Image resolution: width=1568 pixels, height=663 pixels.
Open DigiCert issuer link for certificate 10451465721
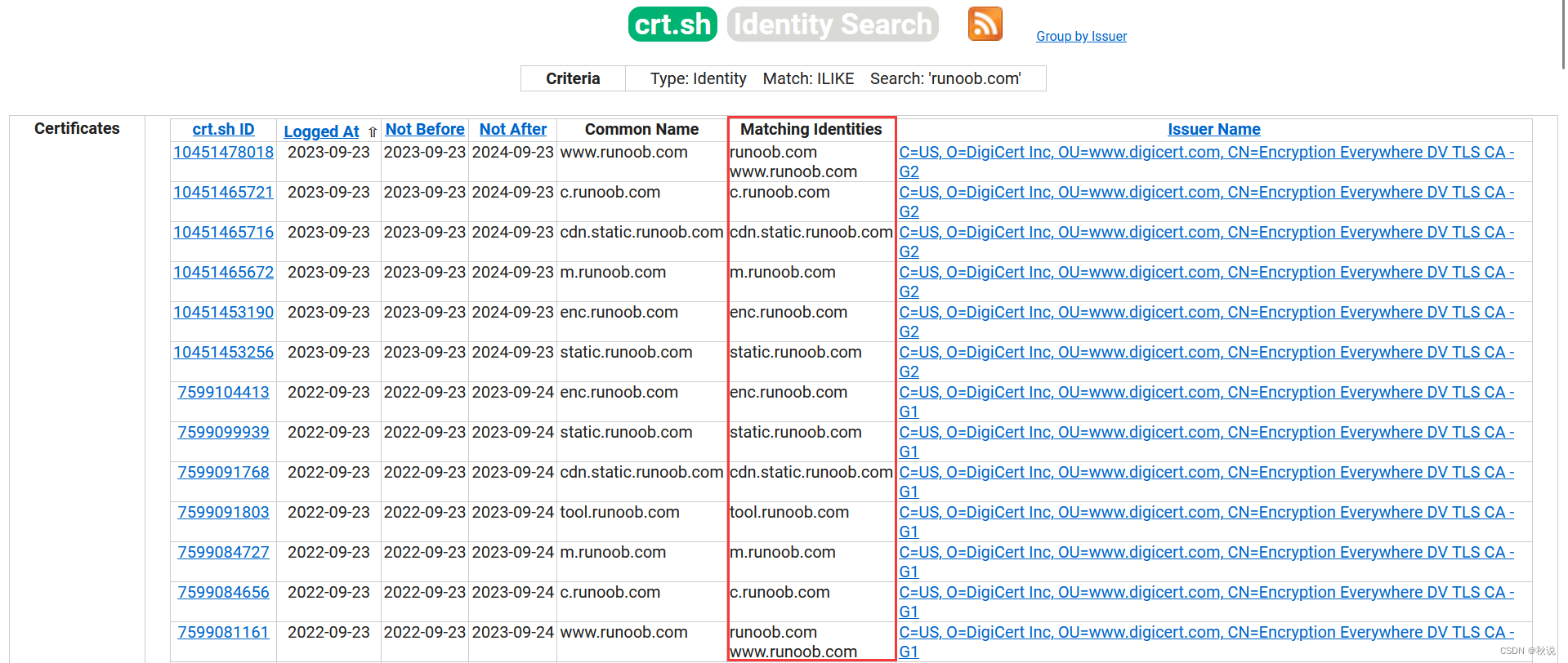1207,193
